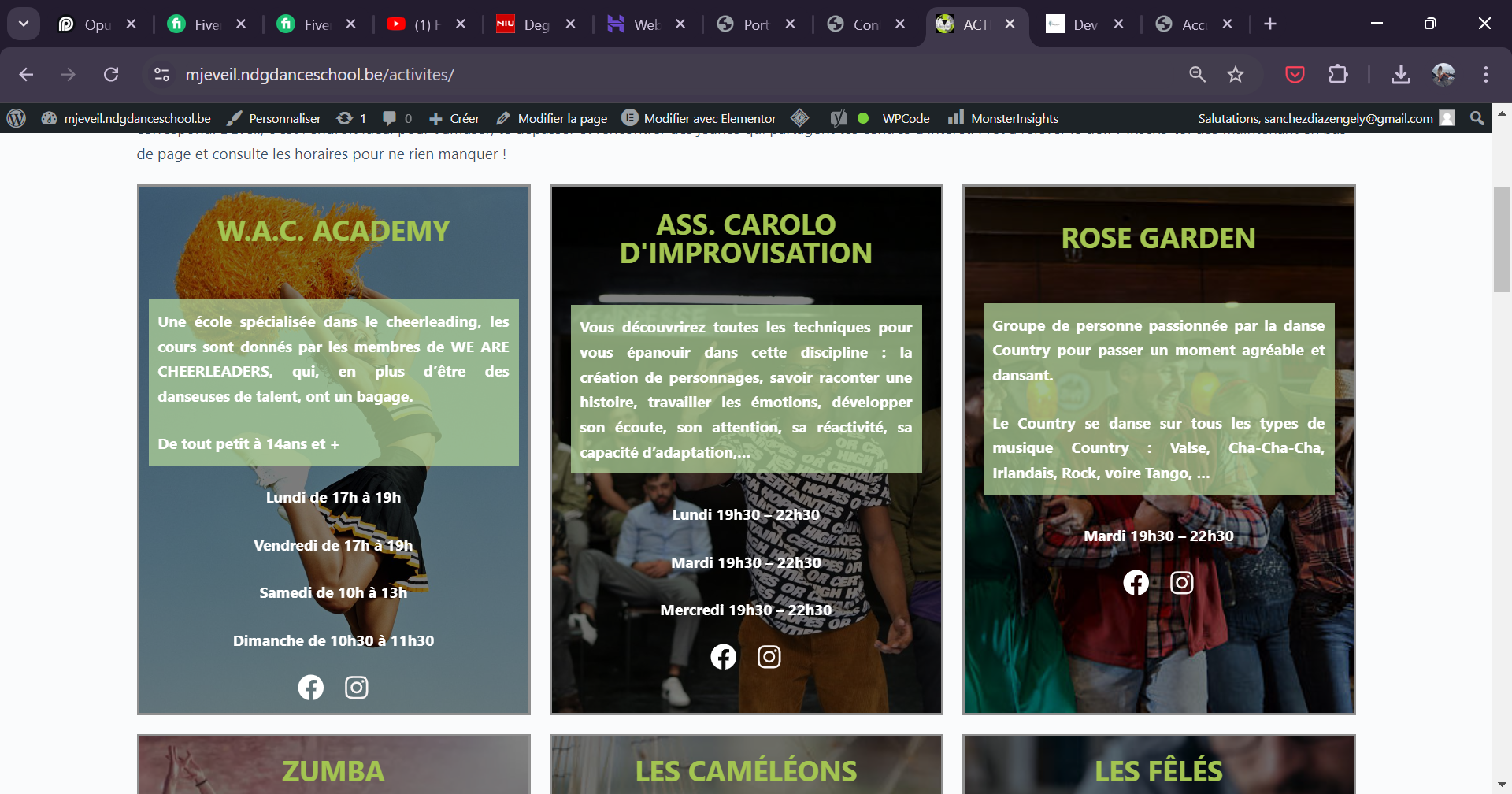Screen dimensions: 1512x794
Task: Click the page vertical scrollbar thumb
Action: tap(1502, 239)
